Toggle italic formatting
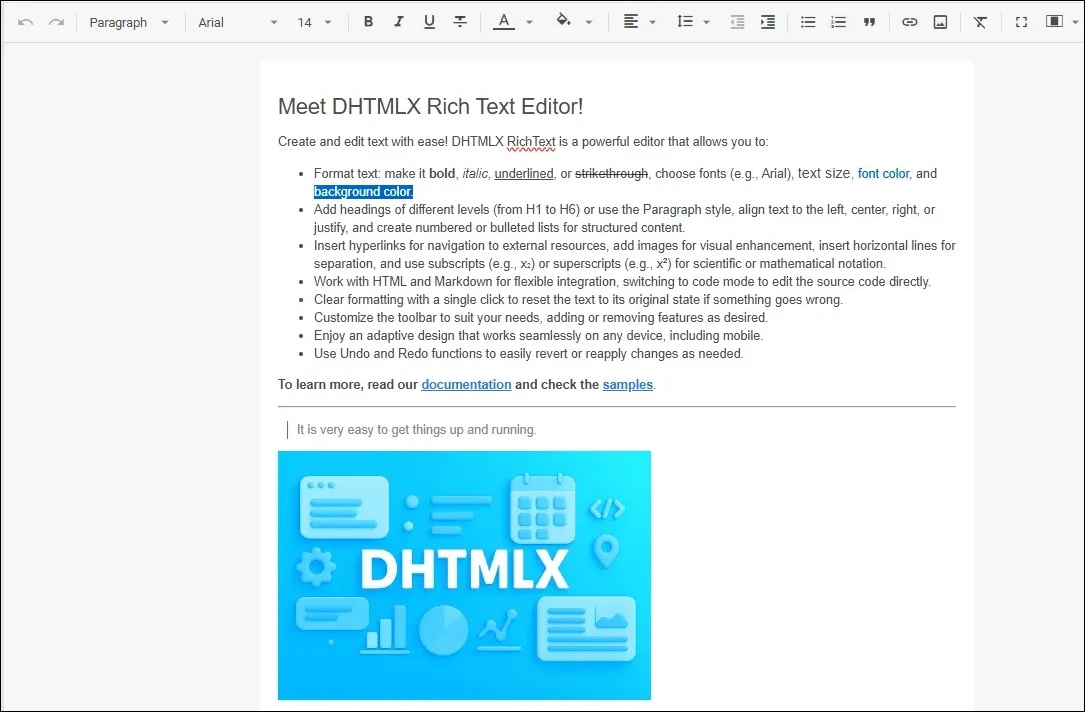Screen dimensions: 1085x712 click(399, 22)
